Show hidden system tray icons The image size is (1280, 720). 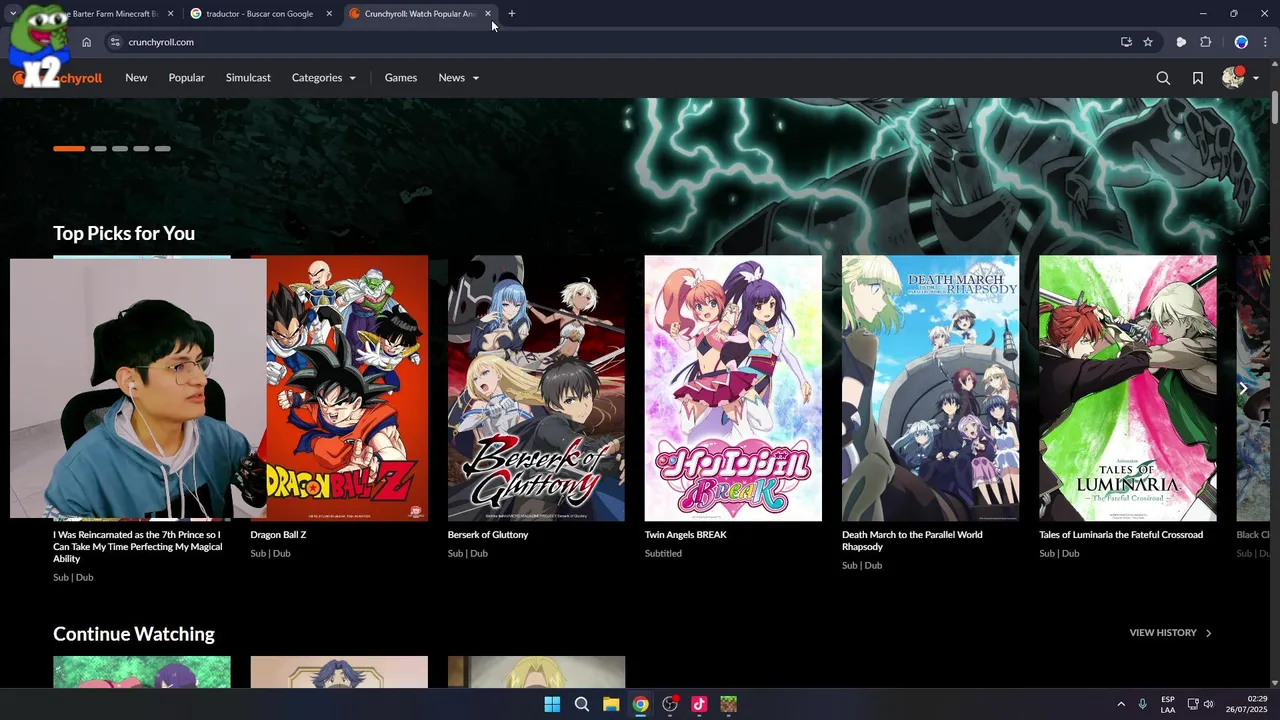tap(1120, 705)
